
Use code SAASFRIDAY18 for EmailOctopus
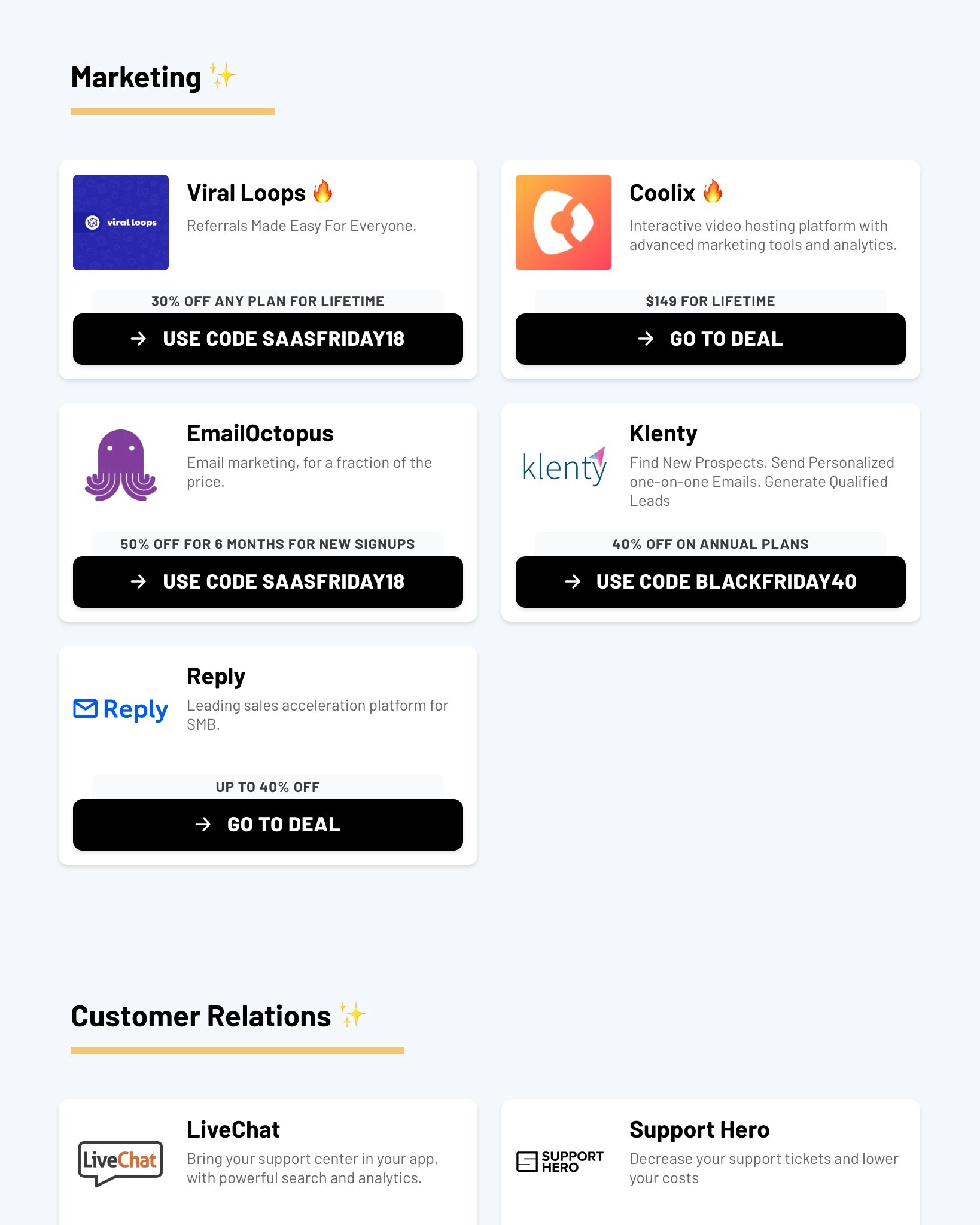267,581
